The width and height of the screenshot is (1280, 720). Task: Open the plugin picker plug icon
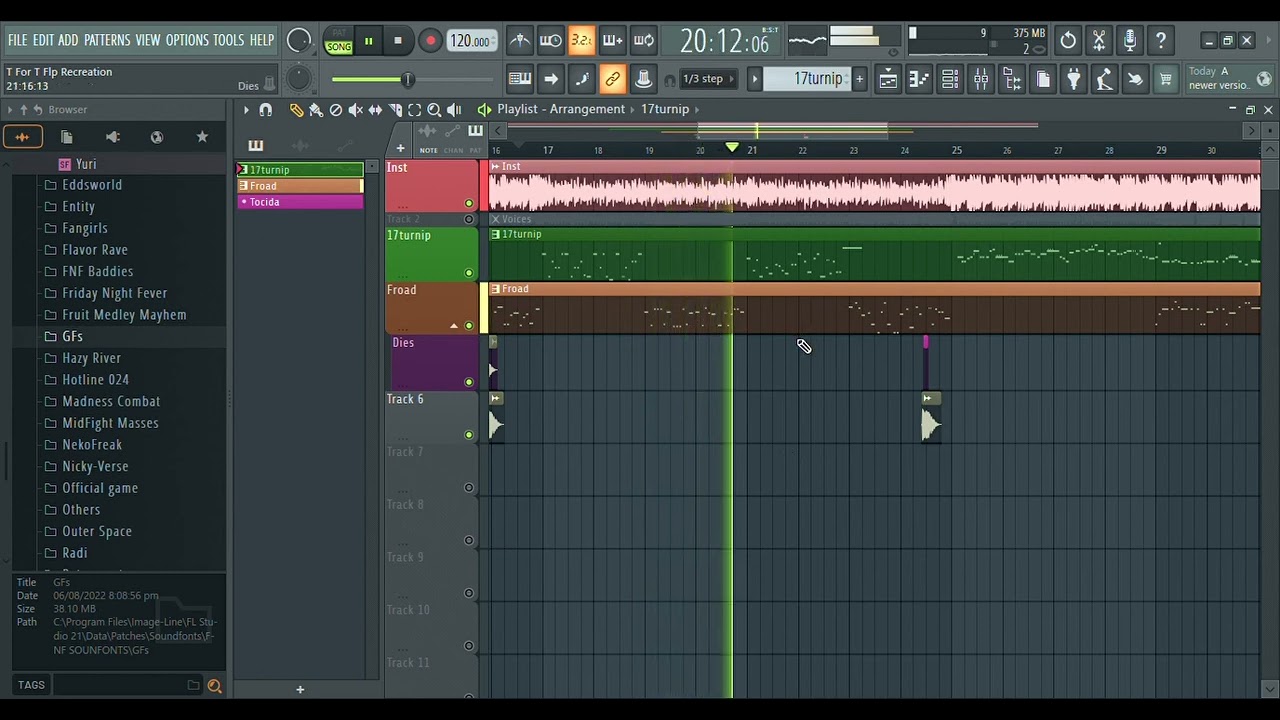tap(1073, 79)
